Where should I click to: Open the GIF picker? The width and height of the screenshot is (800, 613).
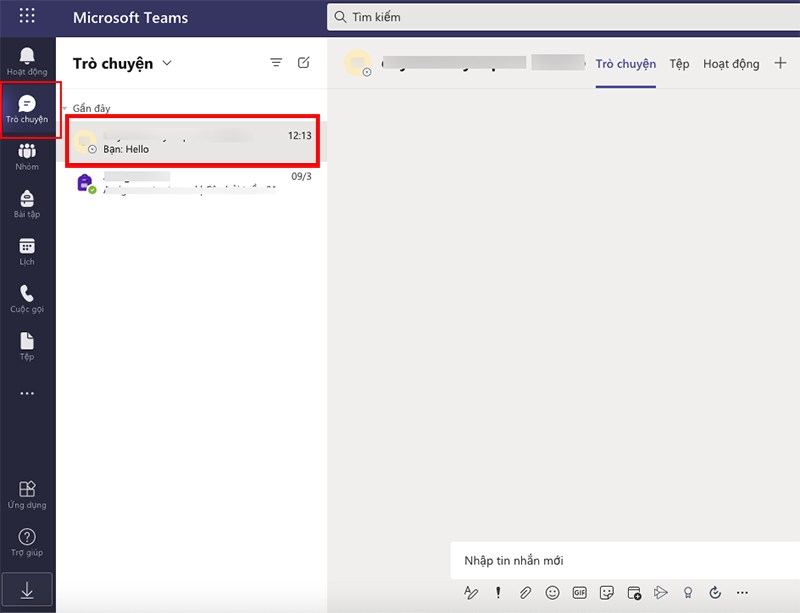pyautogui.click(x=578, y=591)
